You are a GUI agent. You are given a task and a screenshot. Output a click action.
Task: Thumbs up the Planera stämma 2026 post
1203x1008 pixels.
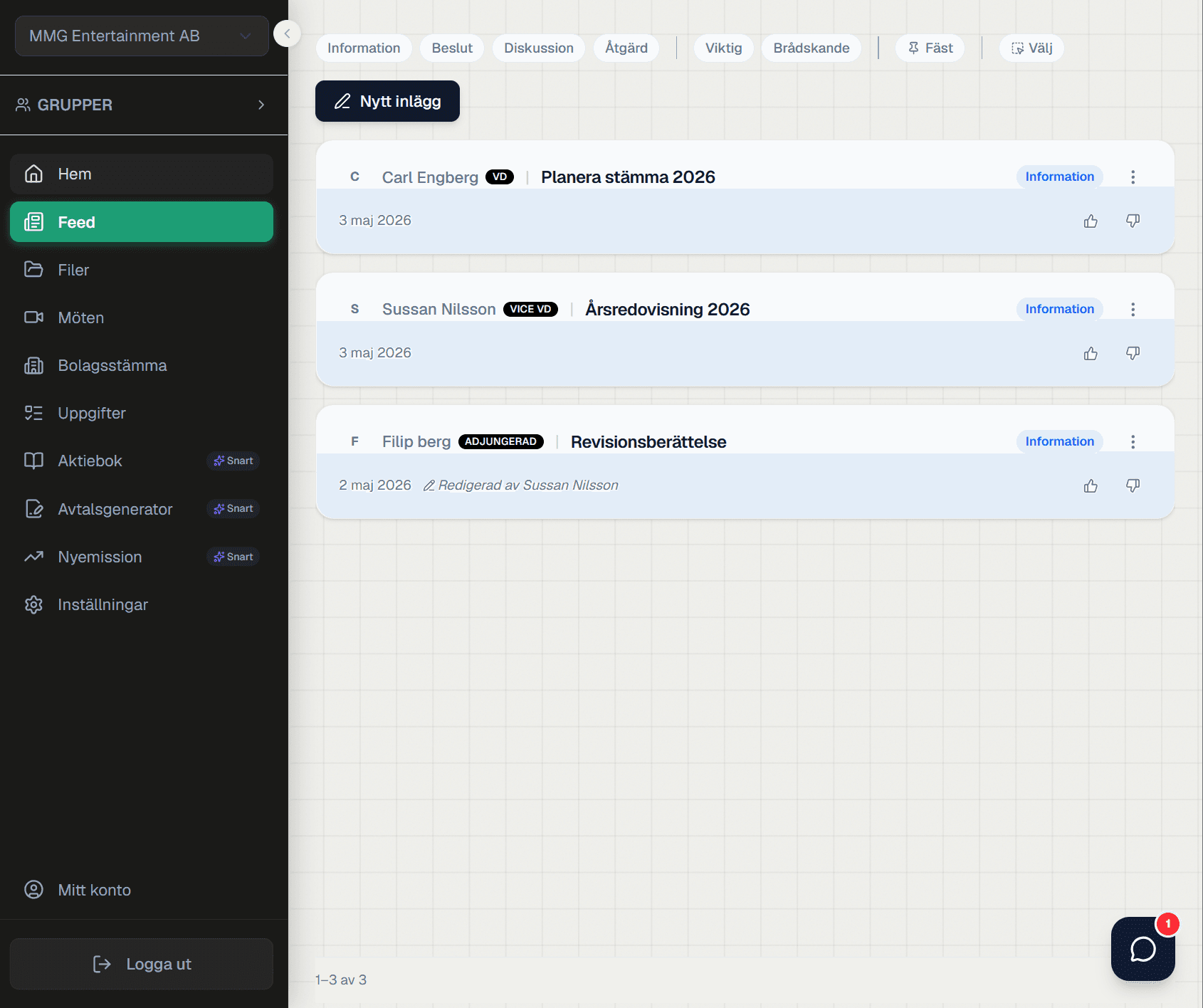(1091, 221)
